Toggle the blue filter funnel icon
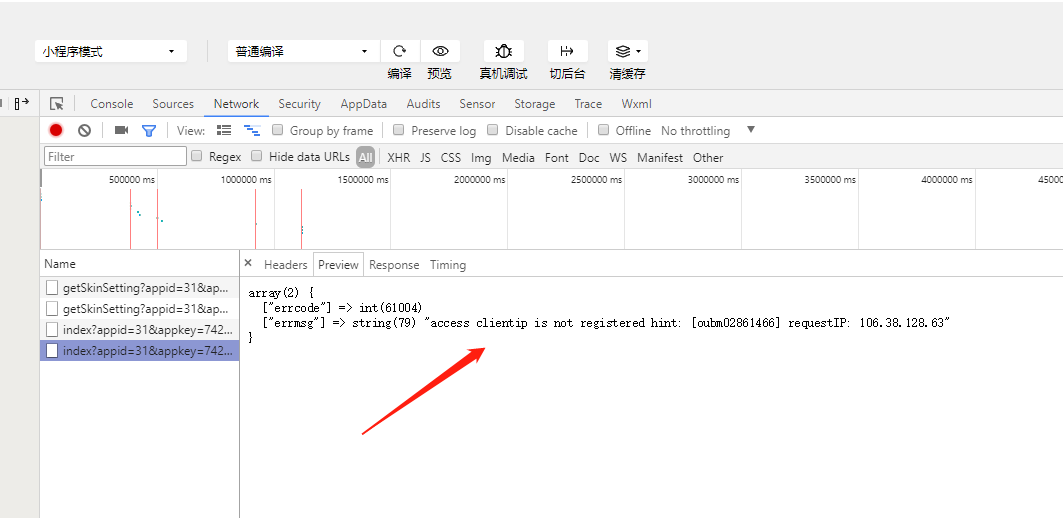Image resolution: width=1063 pixels, height=518 pixels. coord(148,130)
